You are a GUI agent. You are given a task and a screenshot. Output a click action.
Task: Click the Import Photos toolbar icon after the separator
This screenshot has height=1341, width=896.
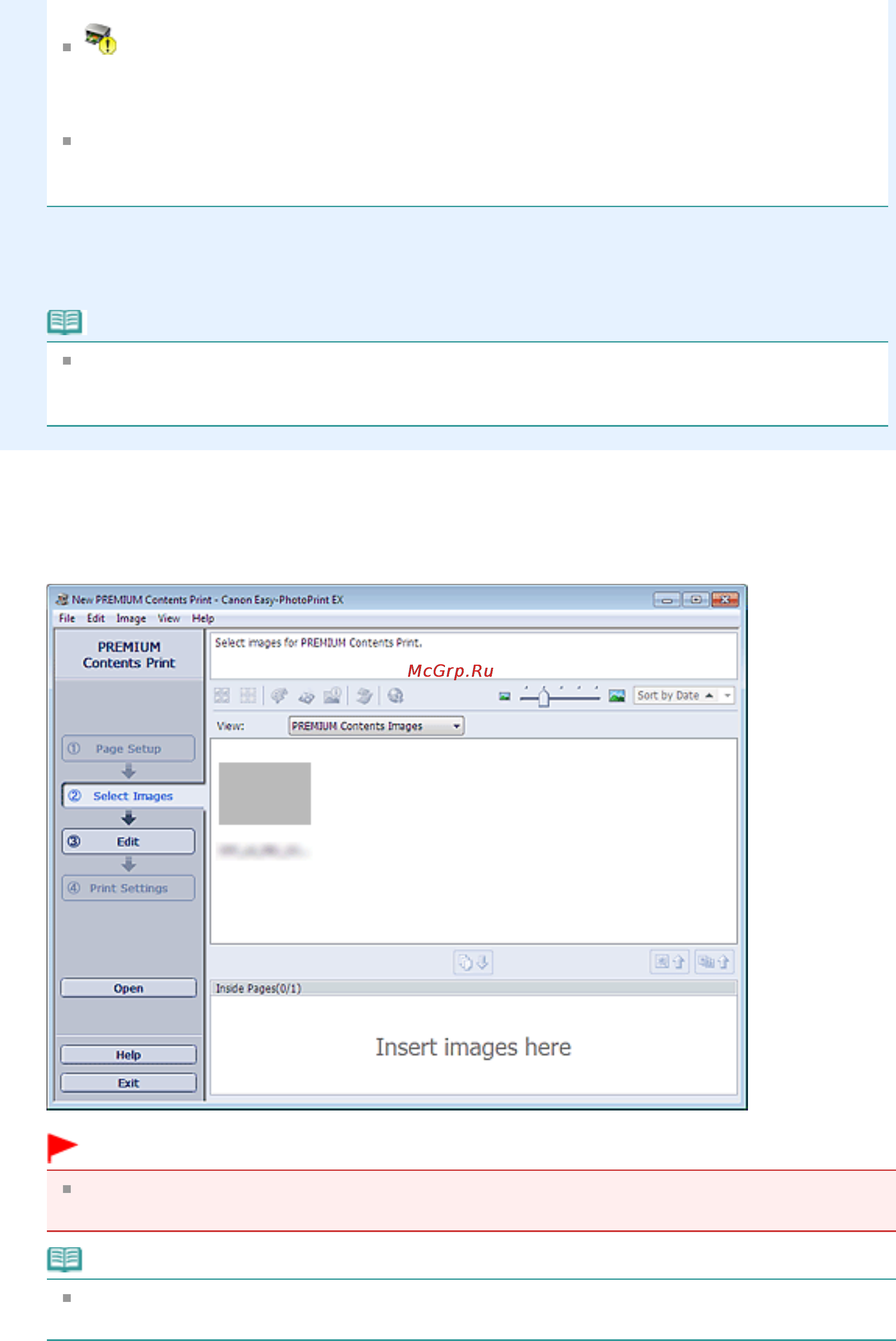(x=364, y=695)
